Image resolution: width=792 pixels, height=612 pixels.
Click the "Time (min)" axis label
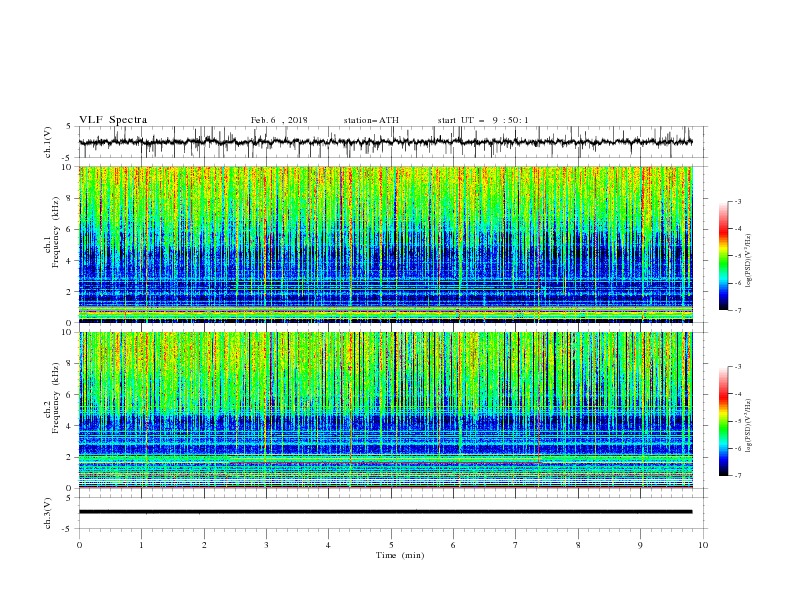[400, 555]
